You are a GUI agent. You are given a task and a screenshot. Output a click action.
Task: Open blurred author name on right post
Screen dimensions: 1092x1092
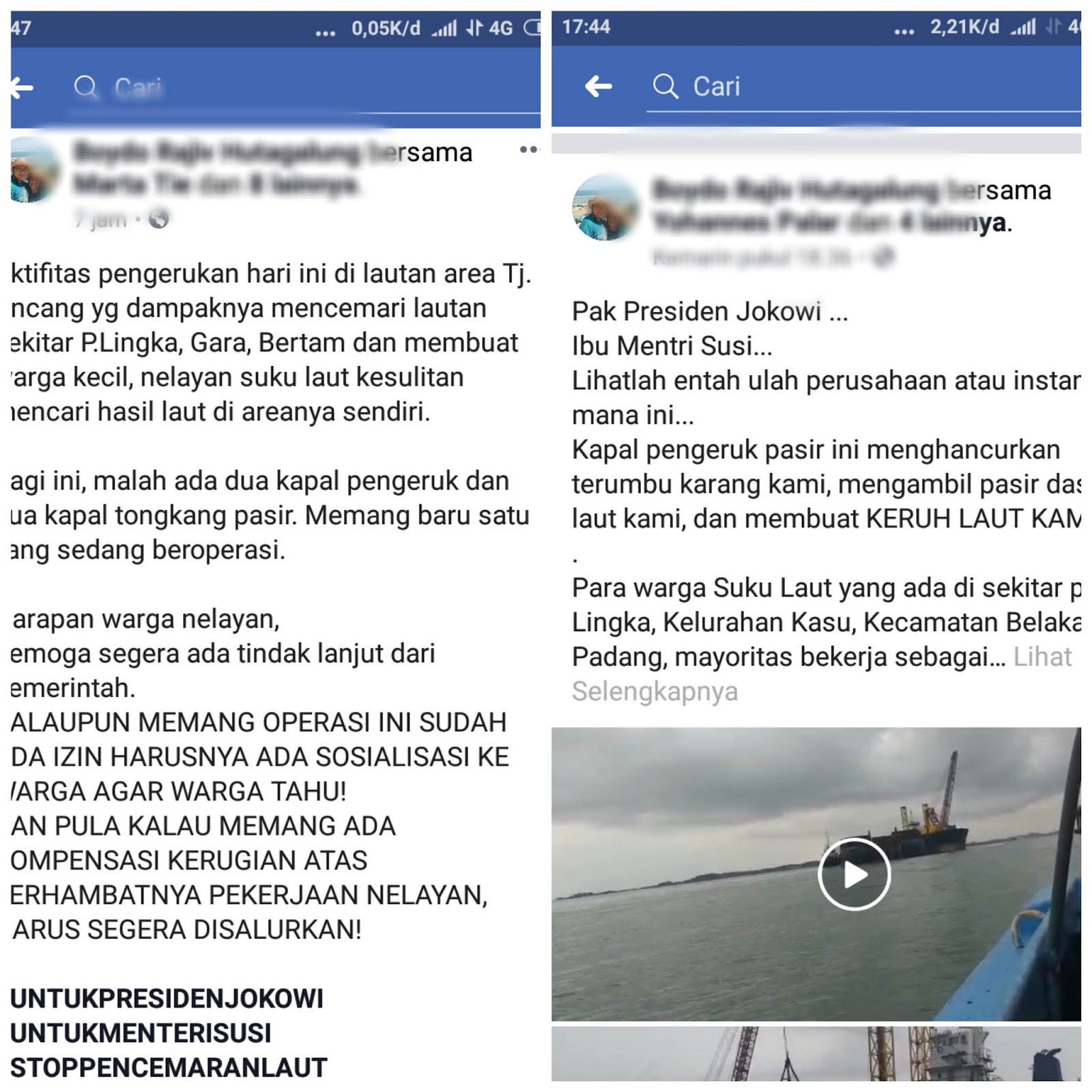click(x=795, y=190)
